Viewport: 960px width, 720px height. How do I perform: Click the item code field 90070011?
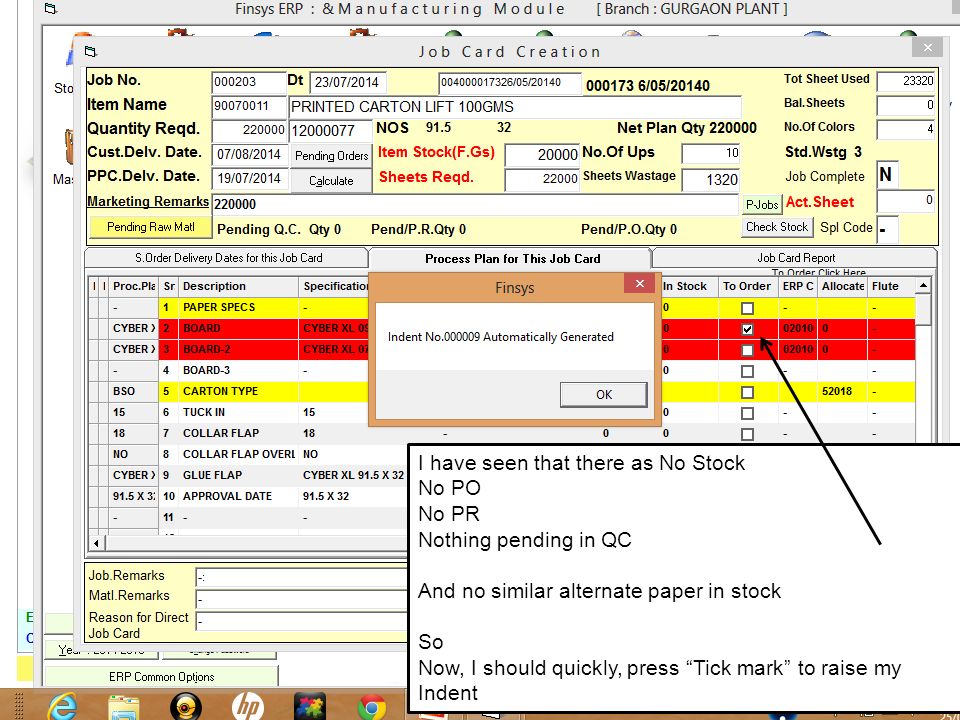click(x=249, y=107)
